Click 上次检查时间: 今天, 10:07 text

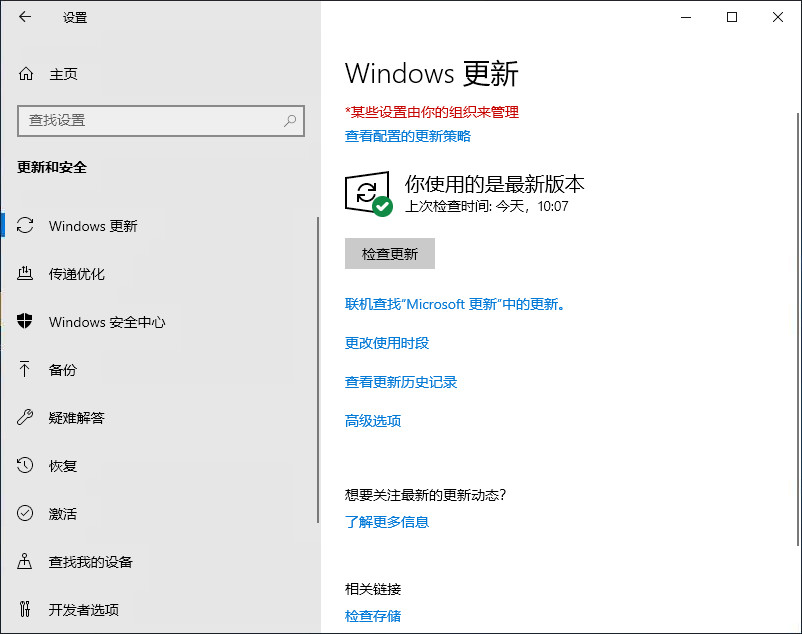coord(486,206)
